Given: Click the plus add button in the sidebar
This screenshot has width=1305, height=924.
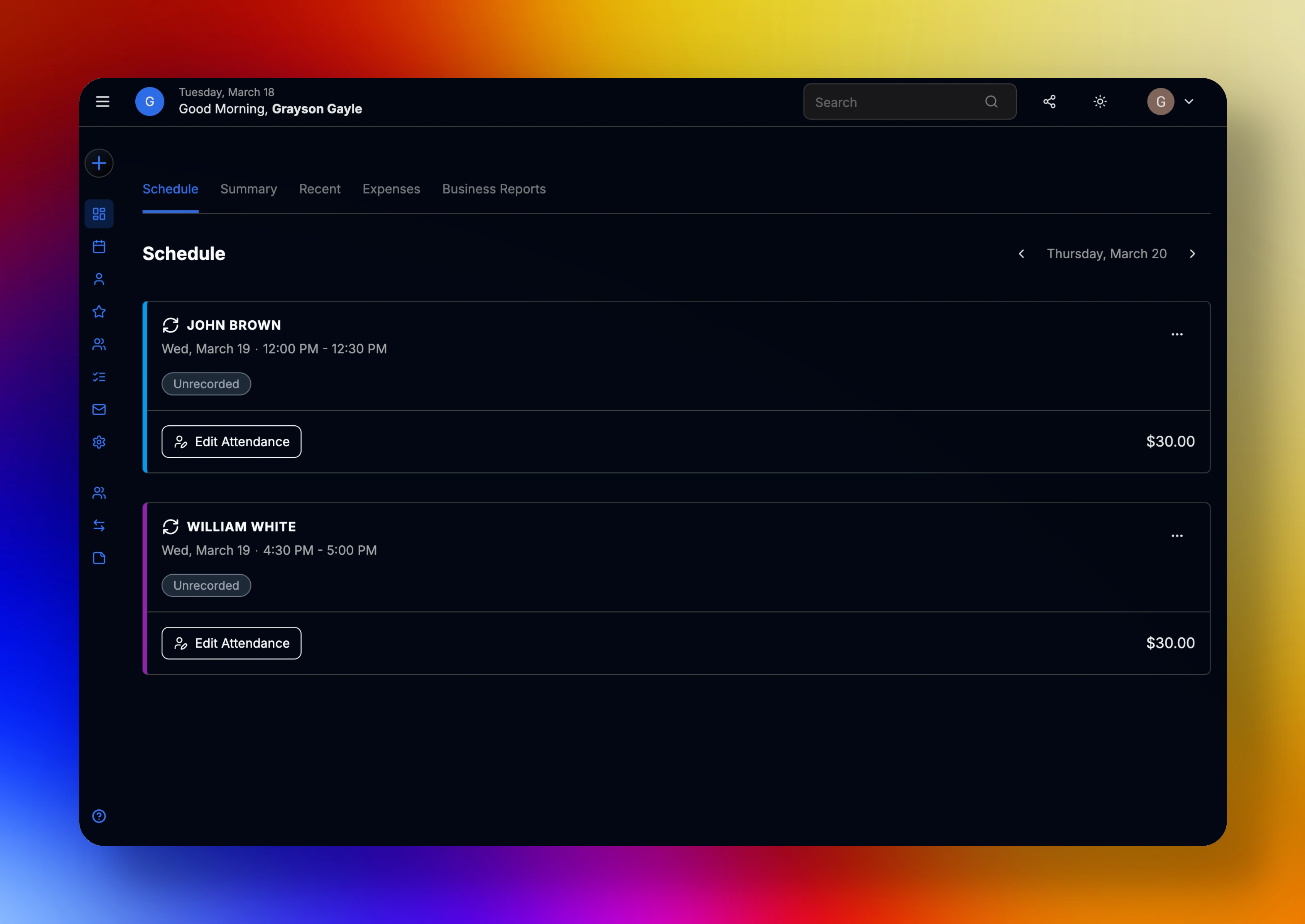Looking at the screenshot, I should (x=99, y=163).
